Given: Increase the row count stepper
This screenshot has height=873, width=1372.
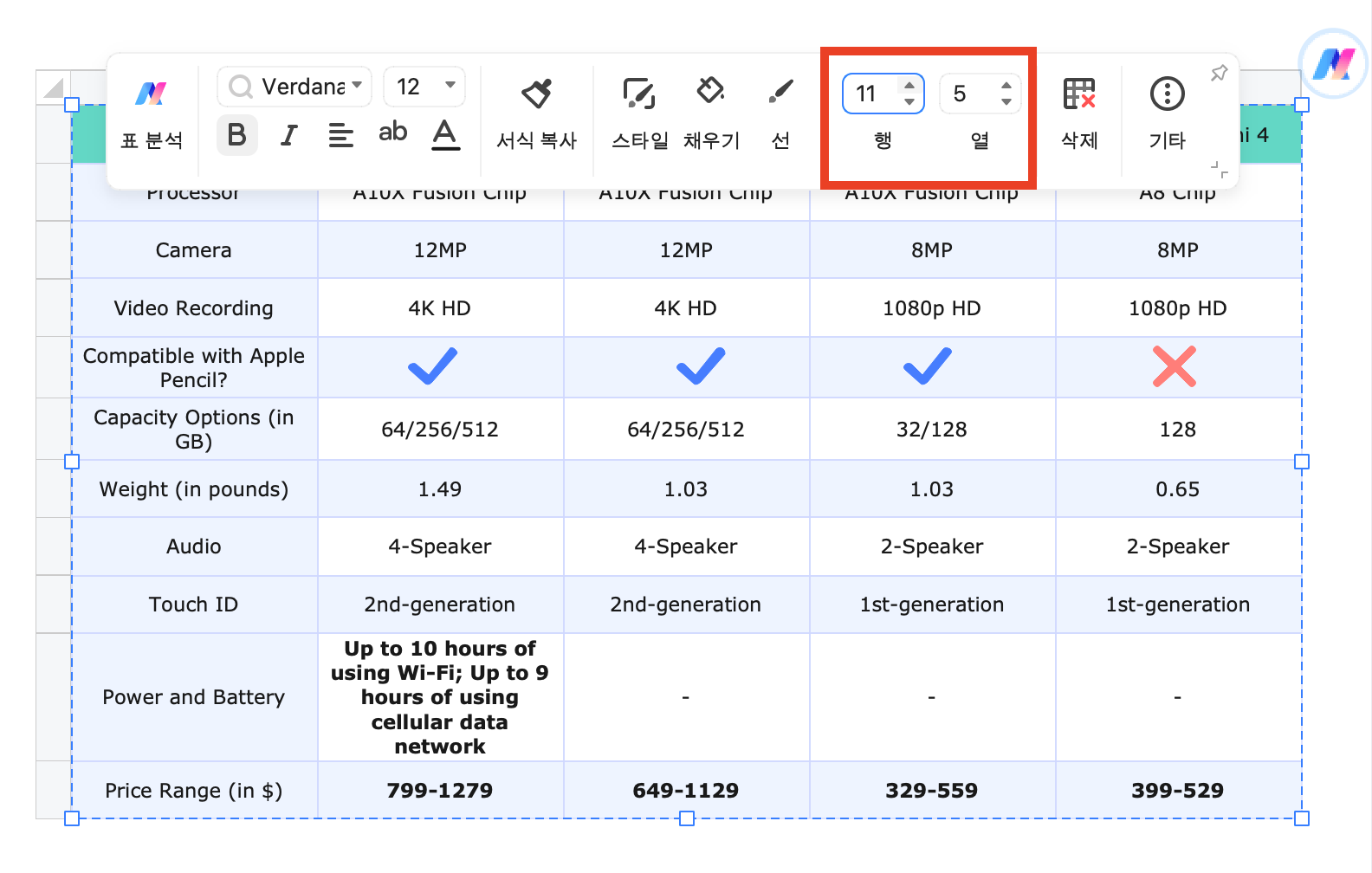Looking at the screenshot, I should 909,86.
